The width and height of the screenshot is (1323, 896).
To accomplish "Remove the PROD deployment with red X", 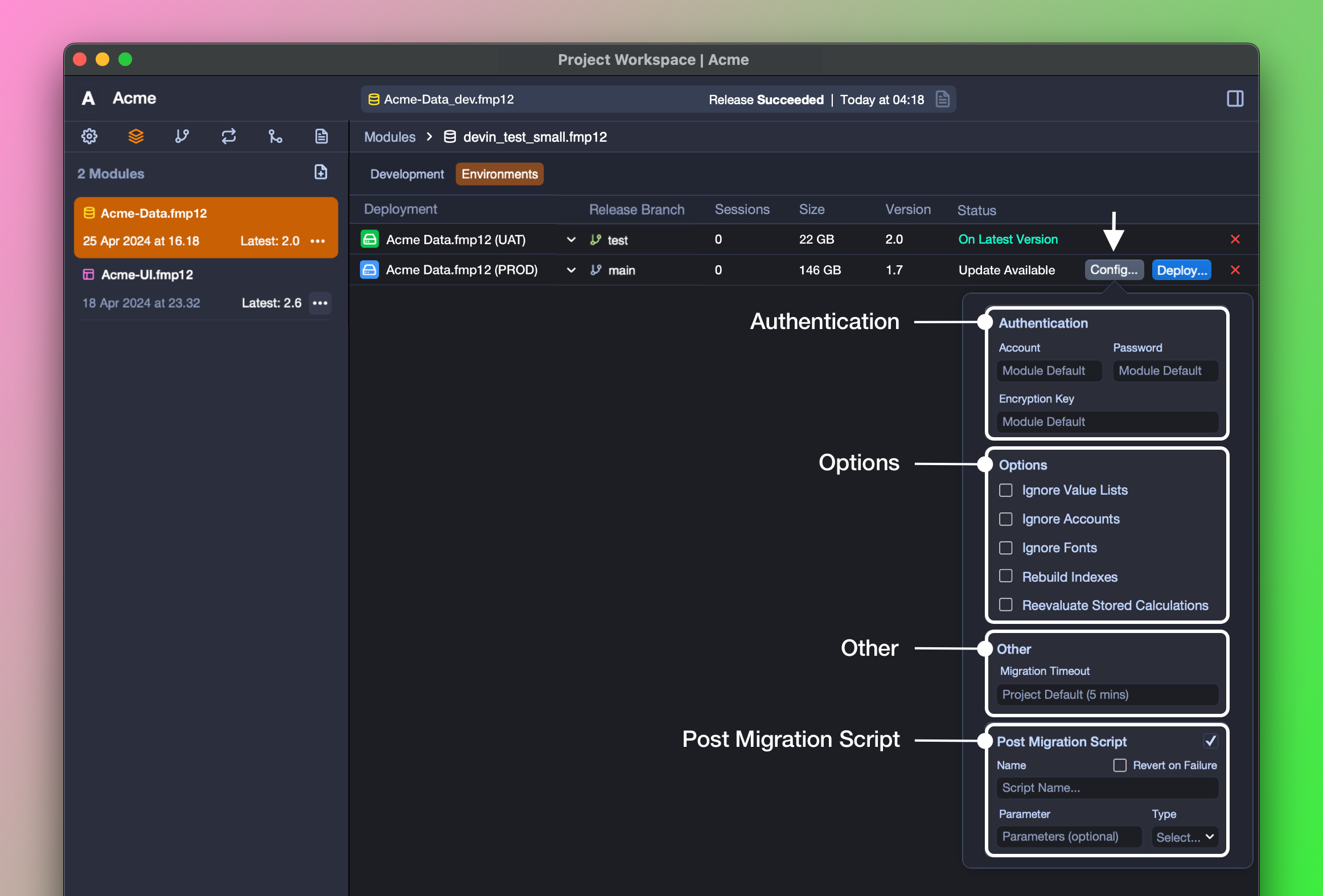I will click(x=1235, y=270).
